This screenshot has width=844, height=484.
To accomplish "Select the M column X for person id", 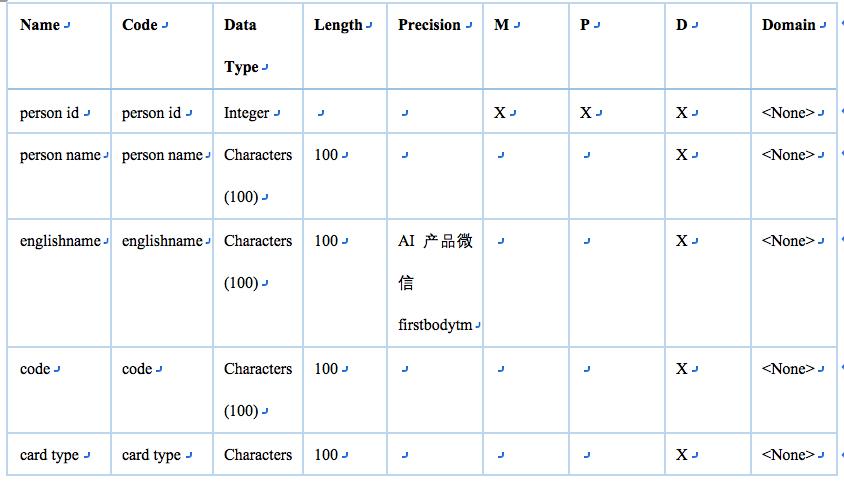I will click(500, 113).
